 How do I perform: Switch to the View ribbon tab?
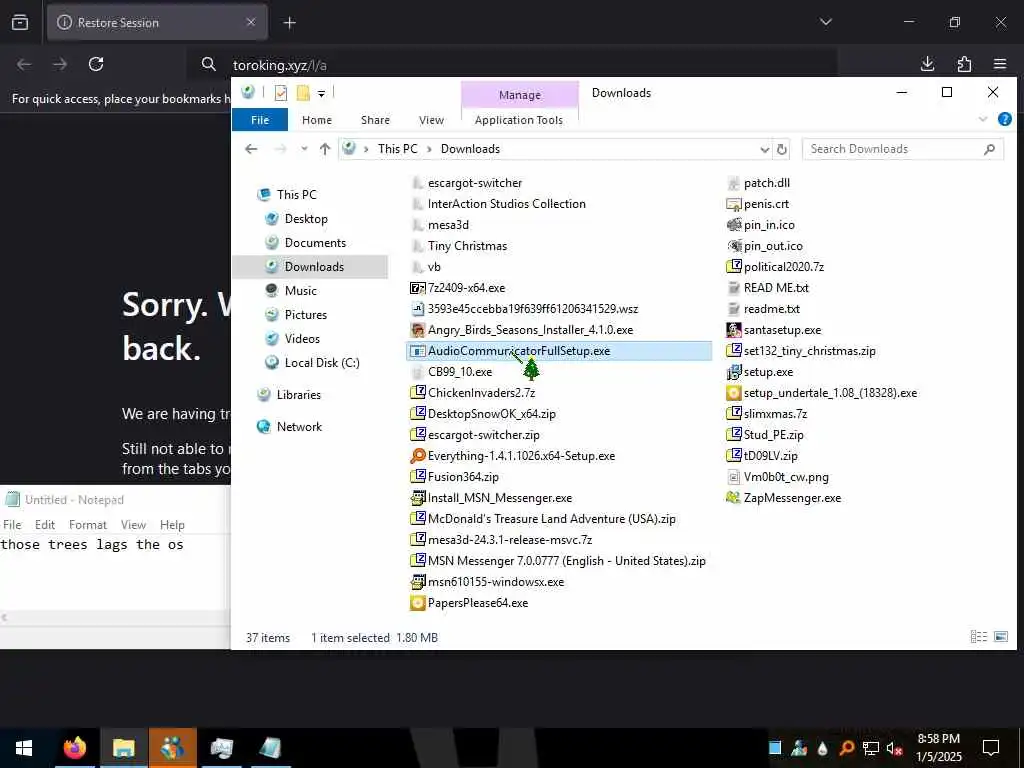431,120
